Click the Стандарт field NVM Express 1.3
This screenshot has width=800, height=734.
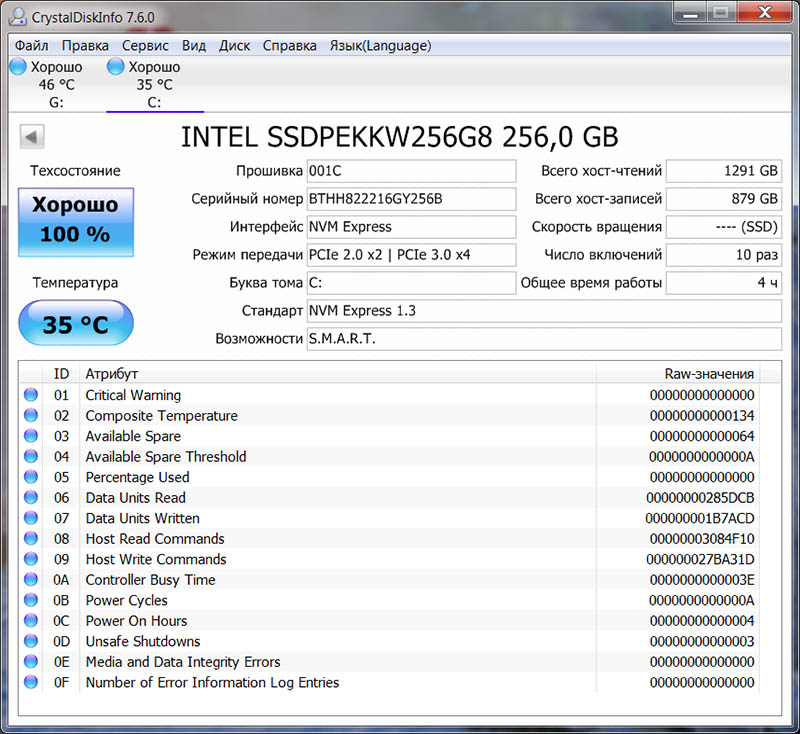pyautogui.click(x=544, y=311)
